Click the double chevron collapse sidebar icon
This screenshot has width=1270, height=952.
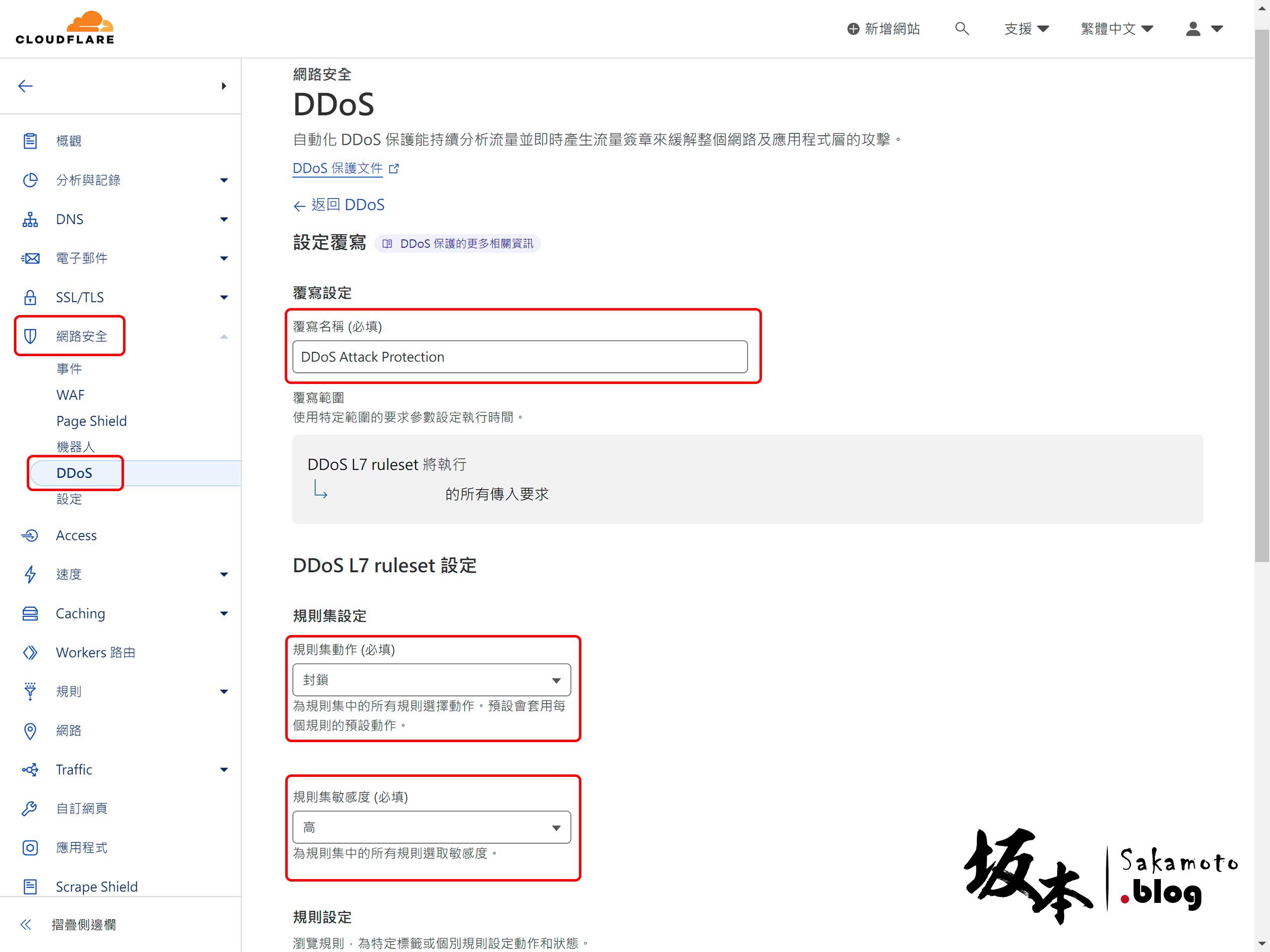click(26, 924)
